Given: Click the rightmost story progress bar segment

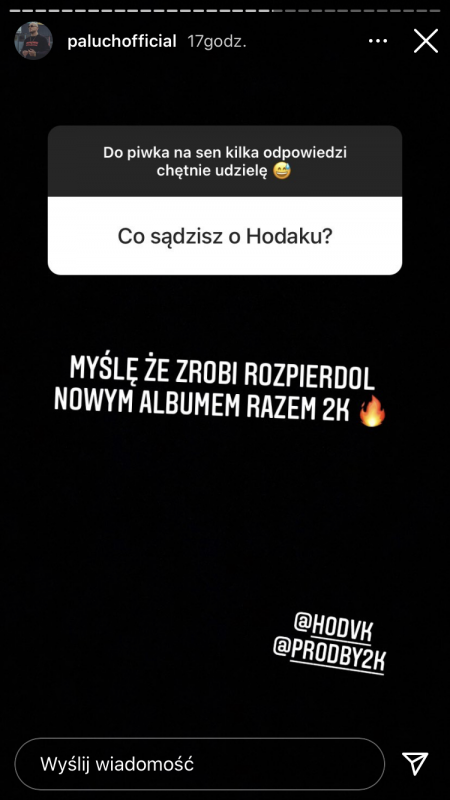Looking at the screenshot, I should (x=435, y=10).
